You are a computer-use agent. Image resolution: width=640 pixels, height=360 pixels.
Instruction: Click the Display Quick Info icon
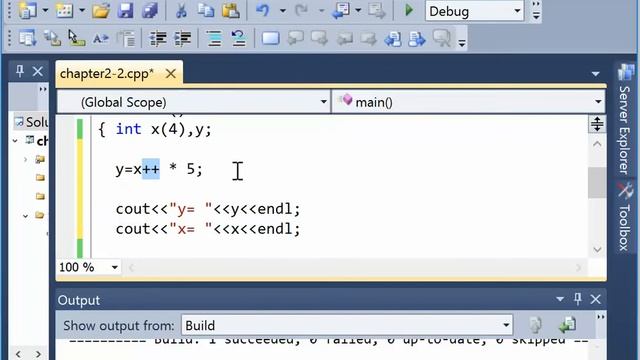[76, 38]
